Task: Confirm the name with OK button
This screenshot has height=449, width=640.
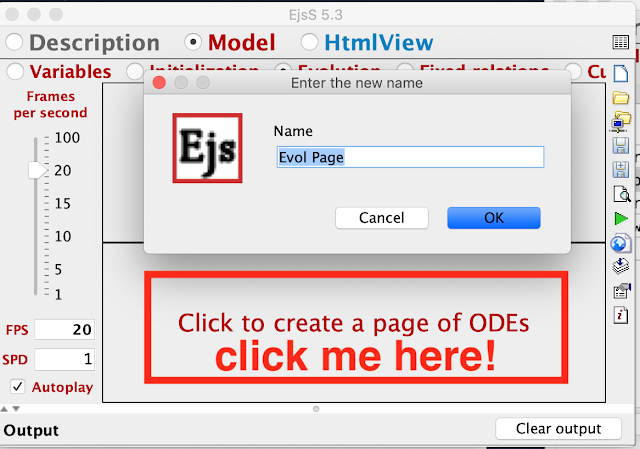Action: [494, 218]
